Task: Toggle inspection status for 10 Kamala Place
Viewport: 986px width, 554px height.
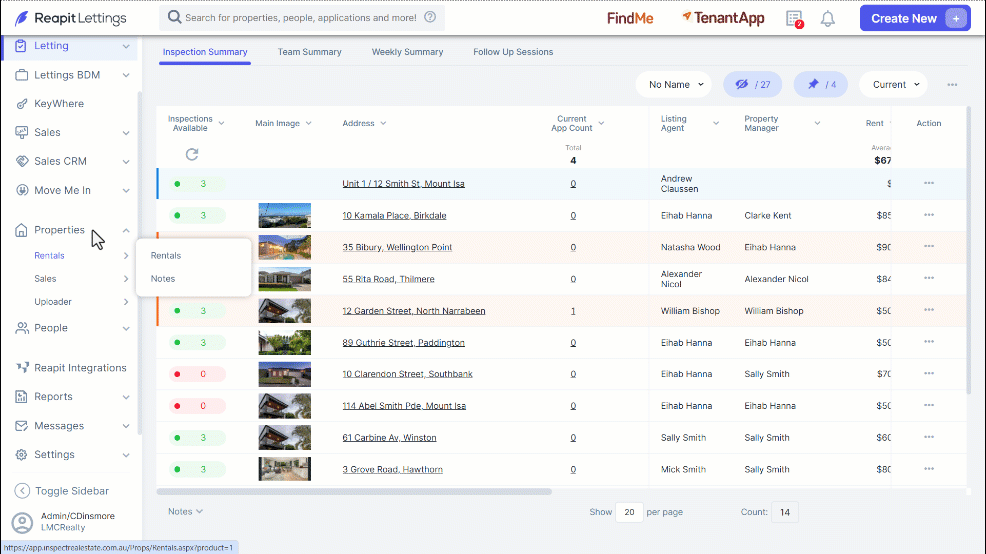Action: click(x=197, y=216)
